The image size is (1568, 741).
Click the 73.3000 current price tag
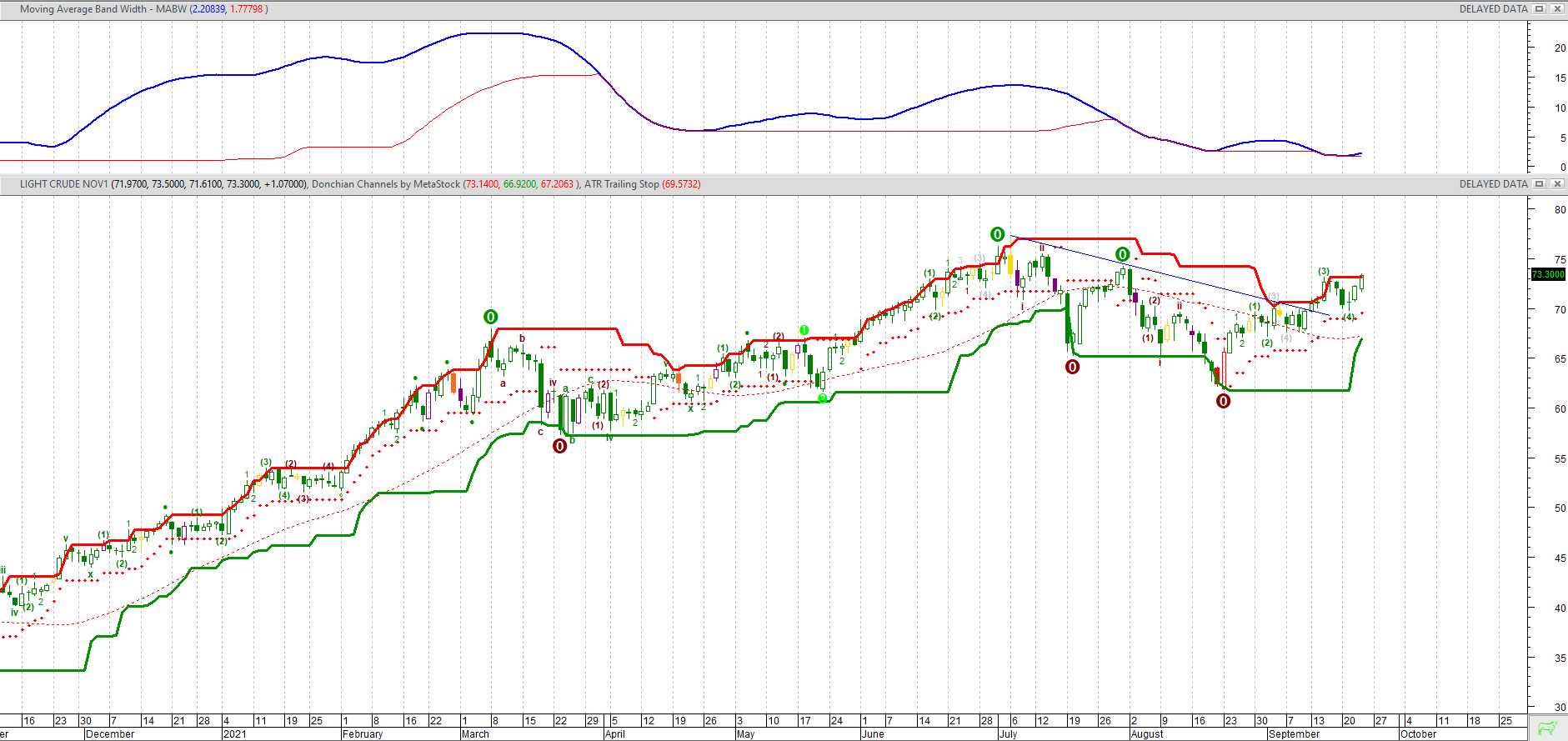tap(1548, 274)
